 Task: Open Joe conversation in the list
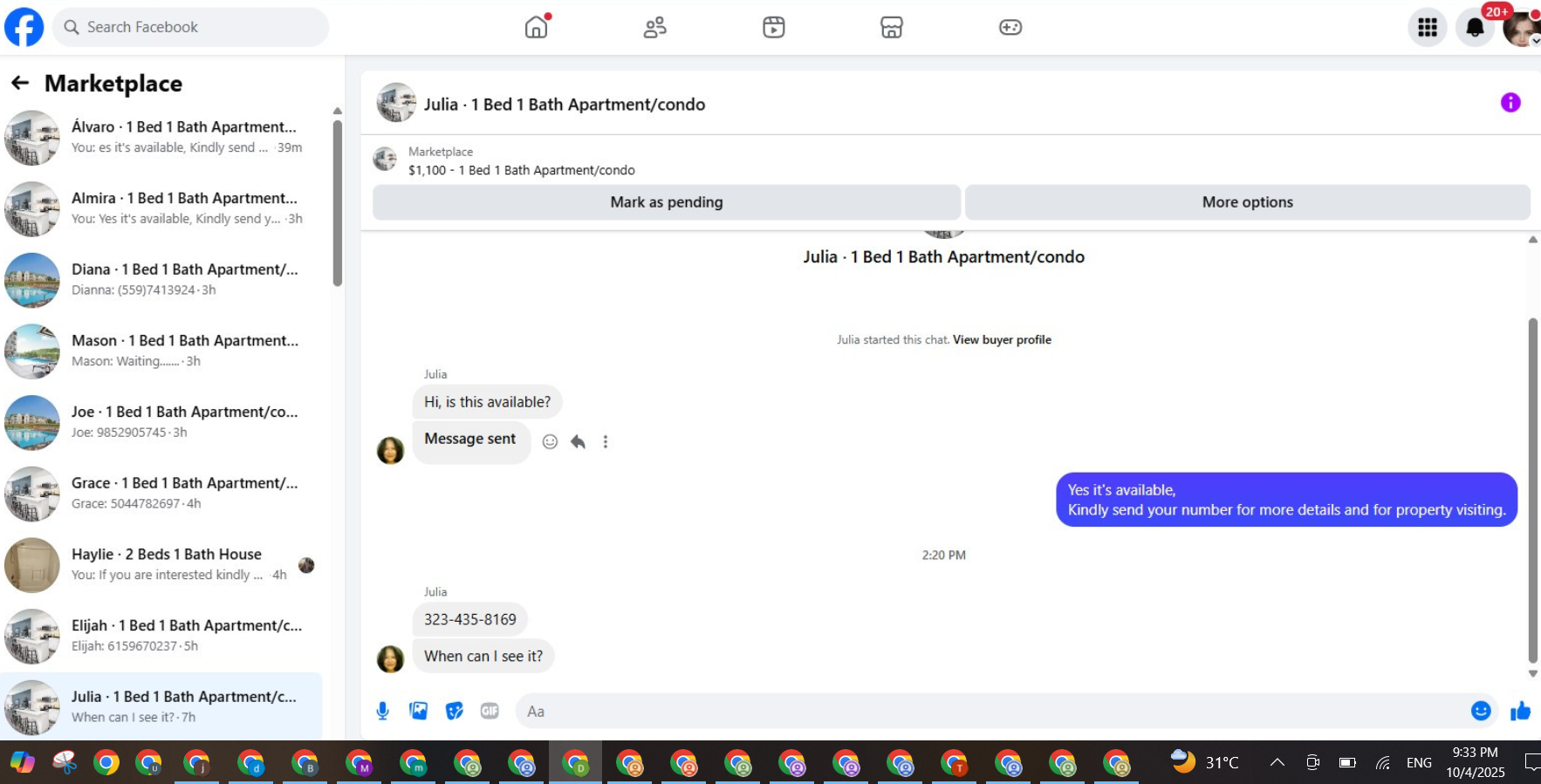point(162,423)
